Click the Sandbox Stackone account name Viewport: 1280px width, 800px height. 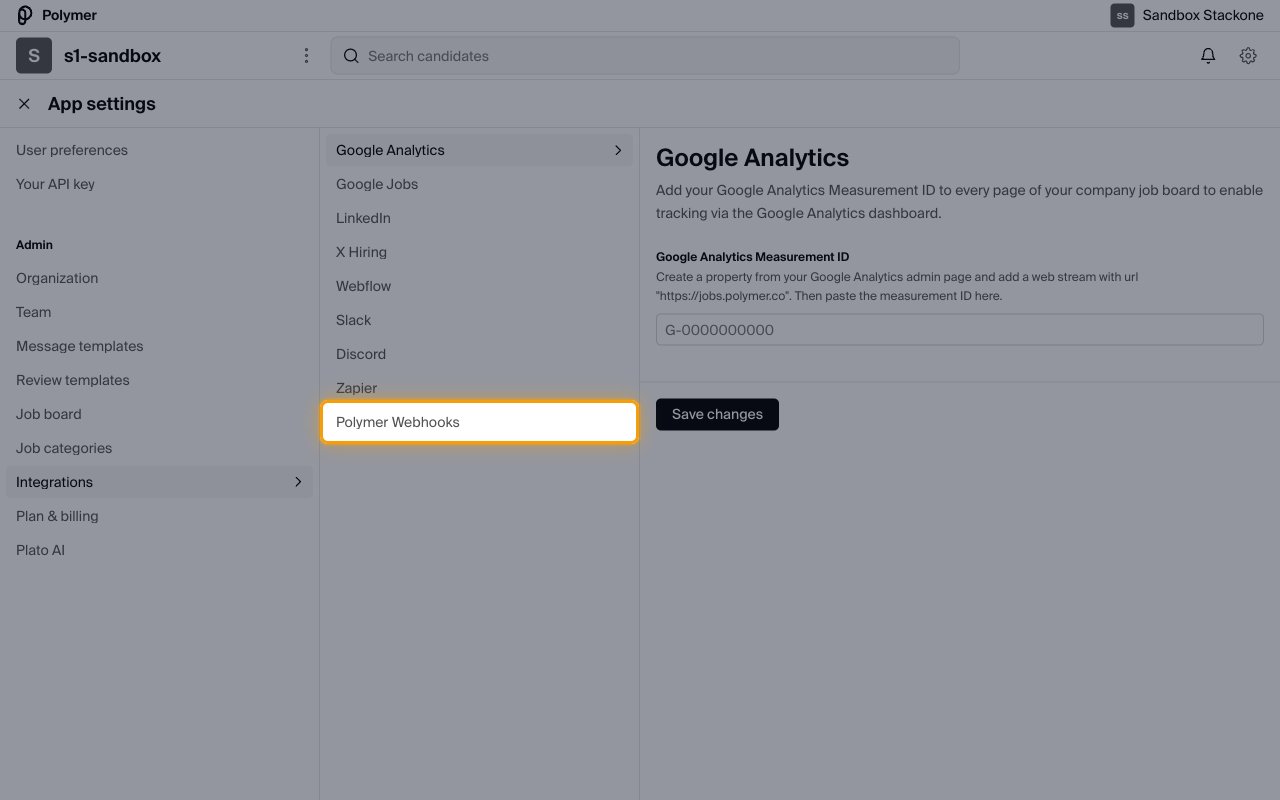click(x=1203, y=15)
